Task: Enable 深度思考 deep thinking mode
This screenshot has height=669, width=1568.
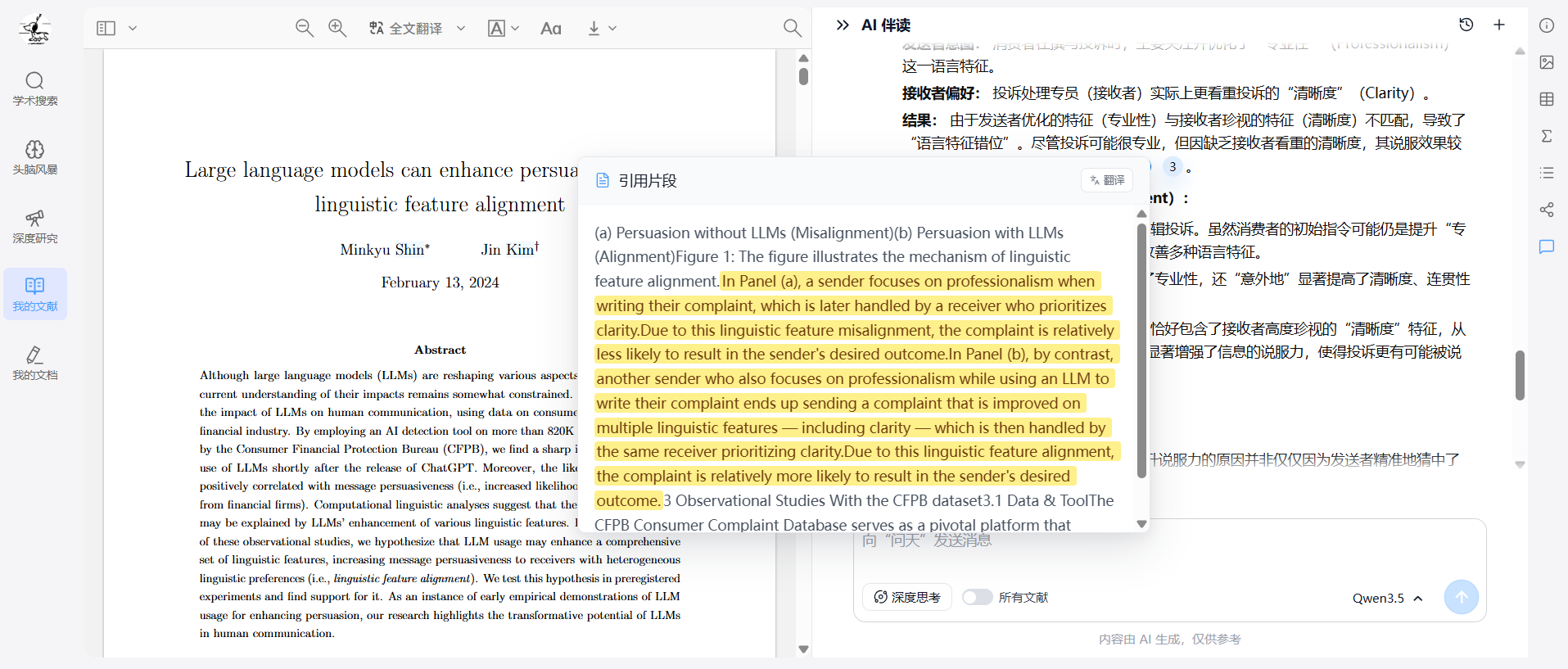Action: pyautogui.click(x=907, y=597)
